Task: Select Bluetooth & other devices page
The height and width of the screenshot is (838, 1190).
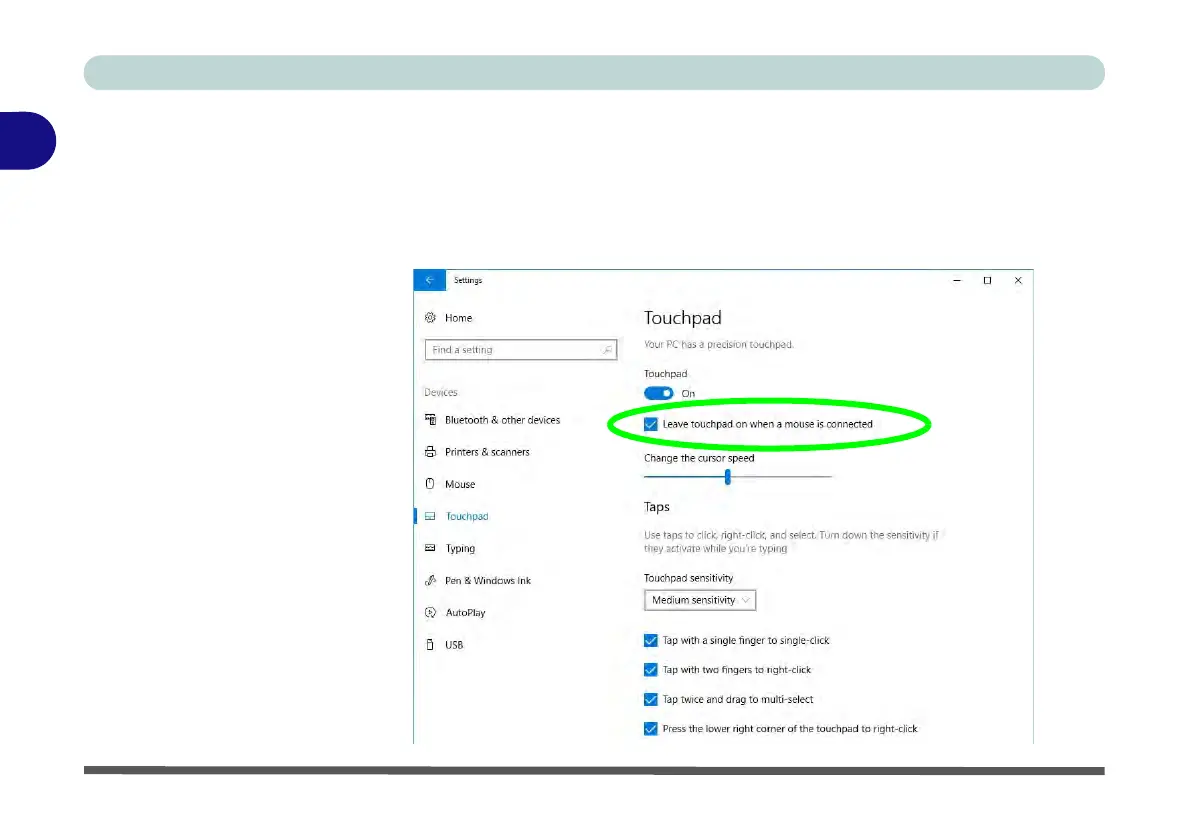Action: point(502,420)
